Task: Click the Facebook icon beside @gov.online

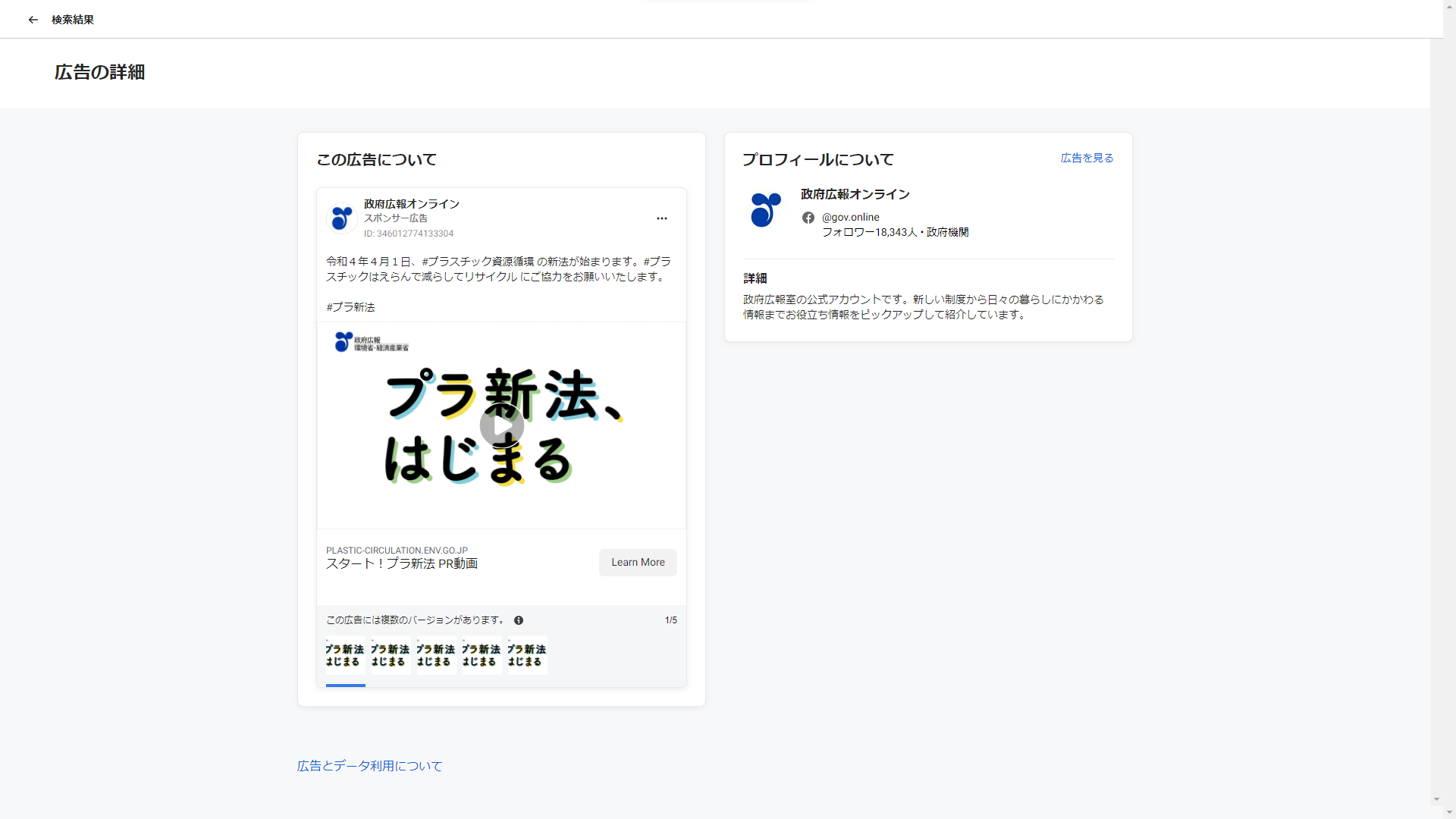Action: pos(808,218)
